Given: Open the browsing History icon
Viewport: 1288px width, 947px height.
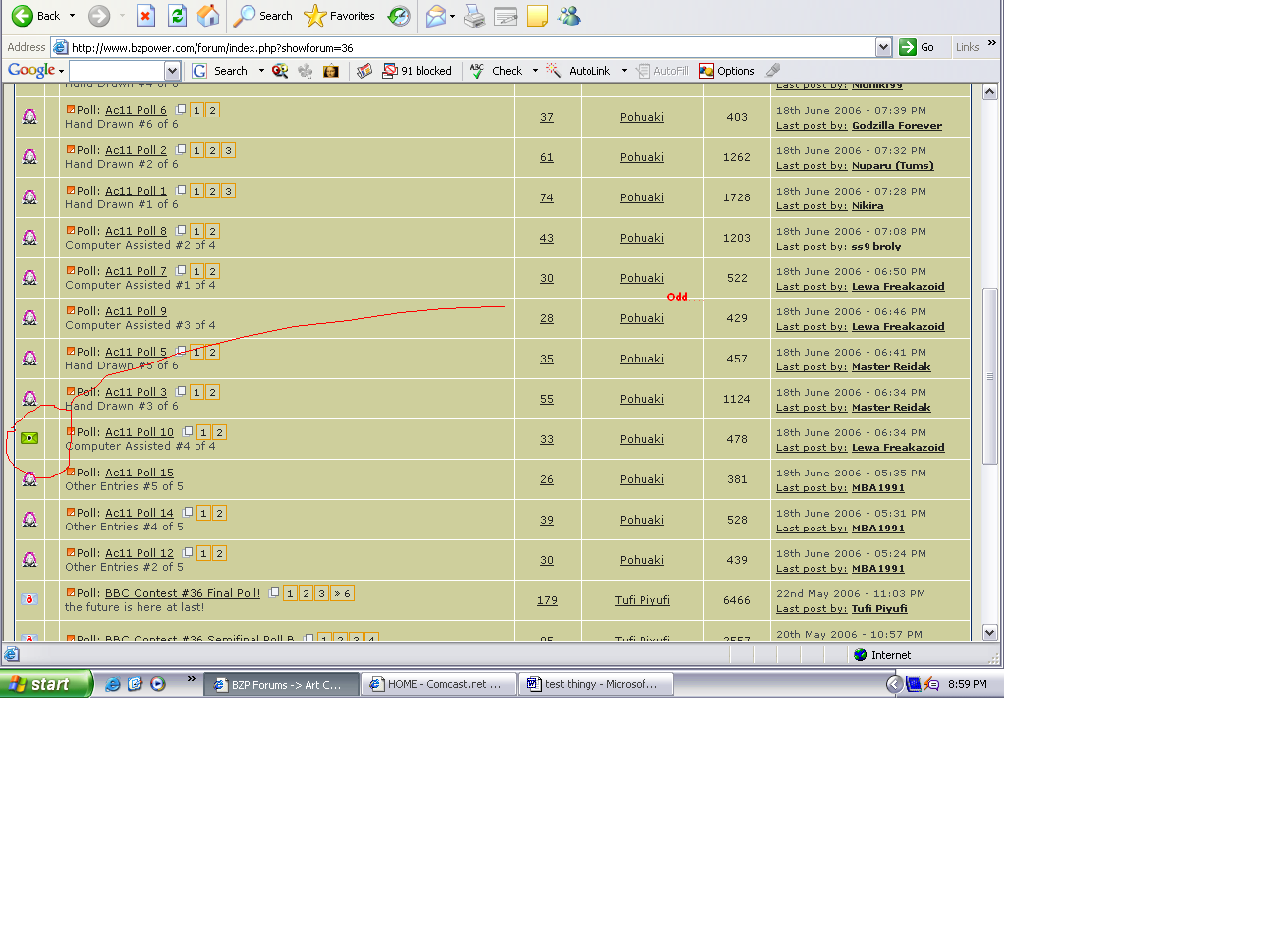Looking at the screenshot, I should coord(399,16).
